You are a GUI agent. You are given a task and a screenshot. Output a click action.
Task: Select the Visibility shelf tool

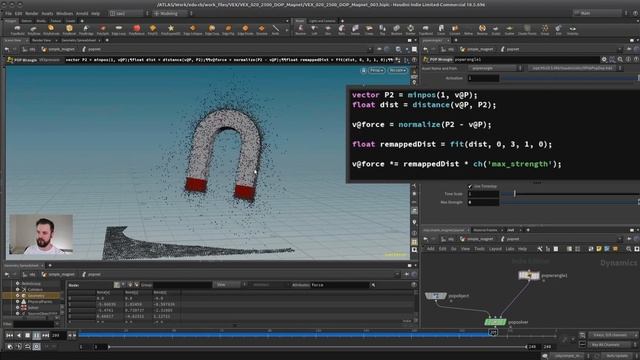(x=572, y=29)
